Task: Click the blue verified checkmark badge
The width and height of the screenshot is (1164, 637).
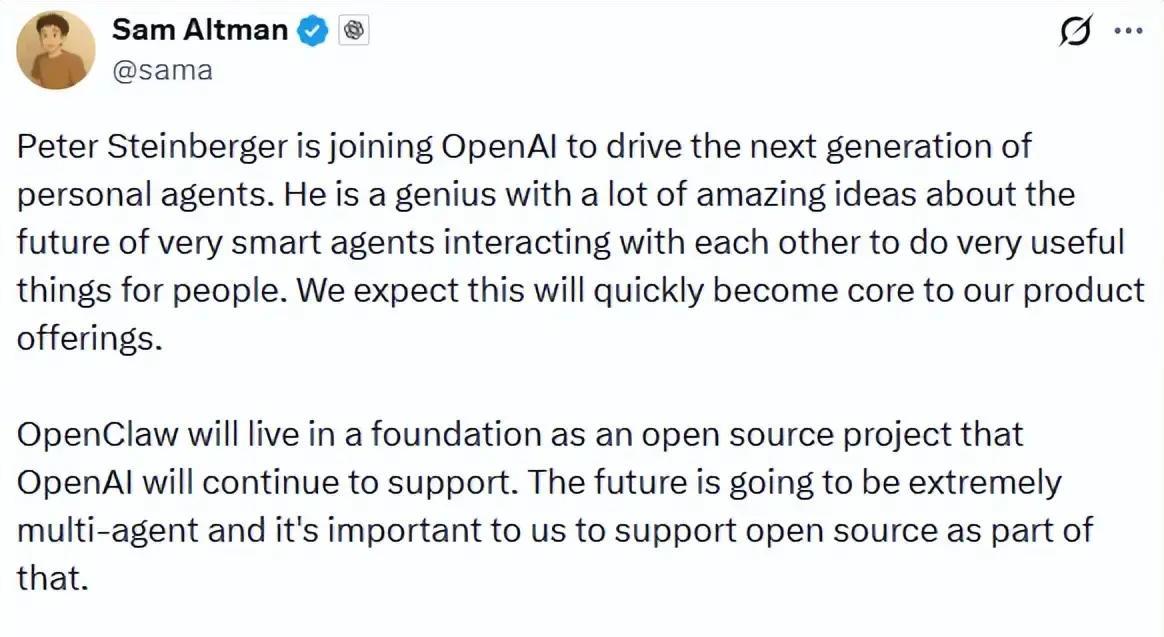Action: click(x=312, y=30)
